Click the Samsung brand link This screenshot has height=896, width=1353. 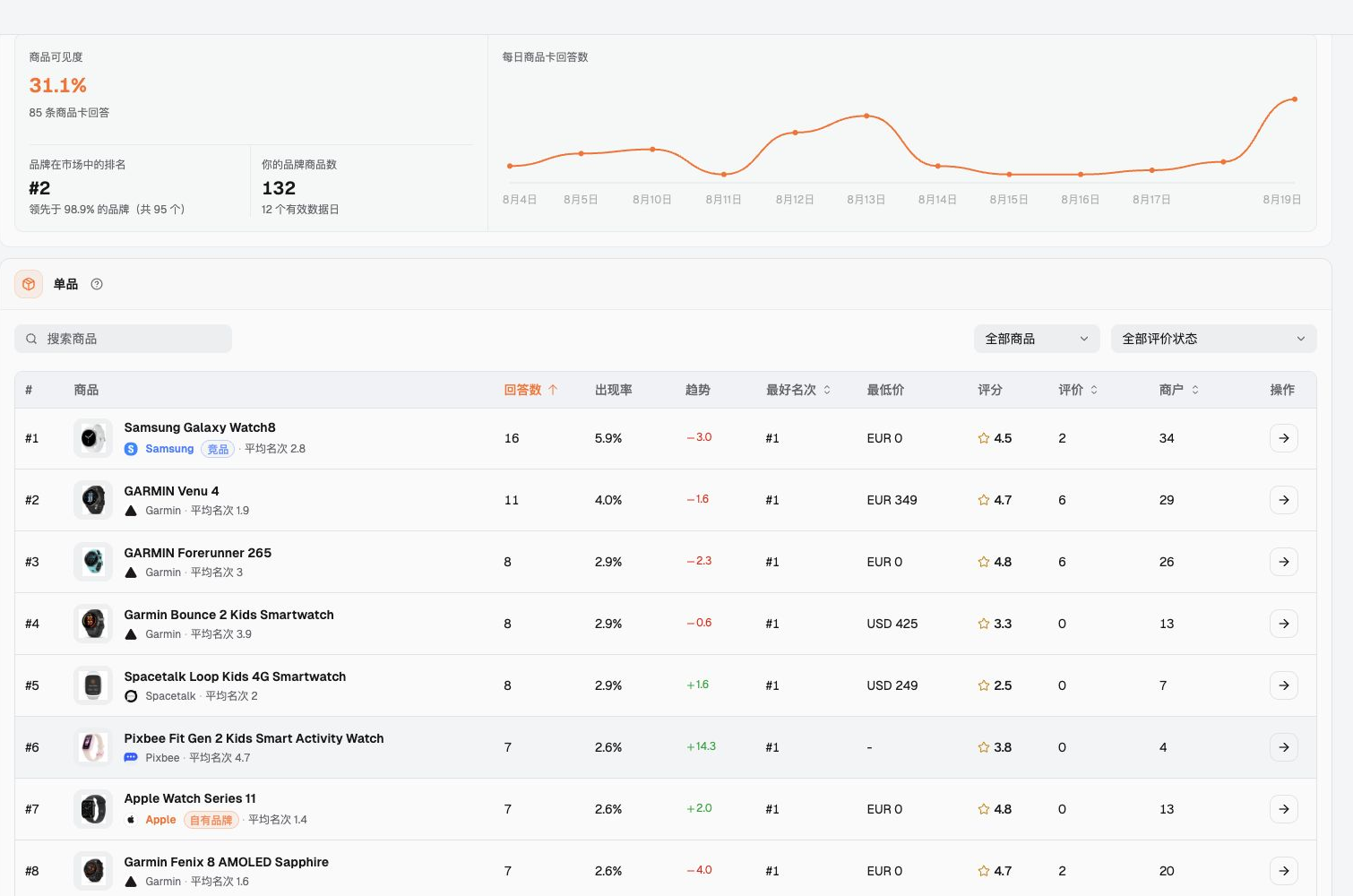[x=169, y=449]
